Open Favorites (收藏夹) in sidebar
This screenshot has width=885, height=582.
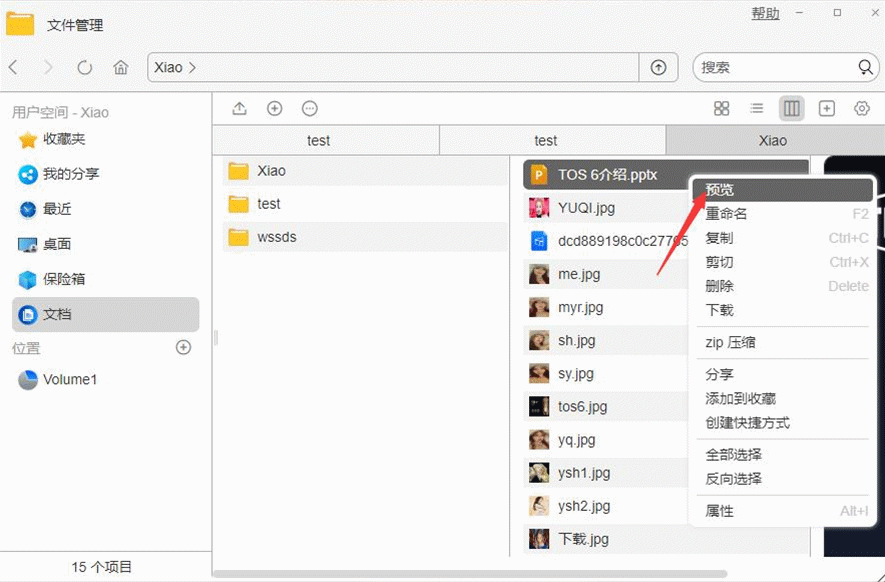105,139
